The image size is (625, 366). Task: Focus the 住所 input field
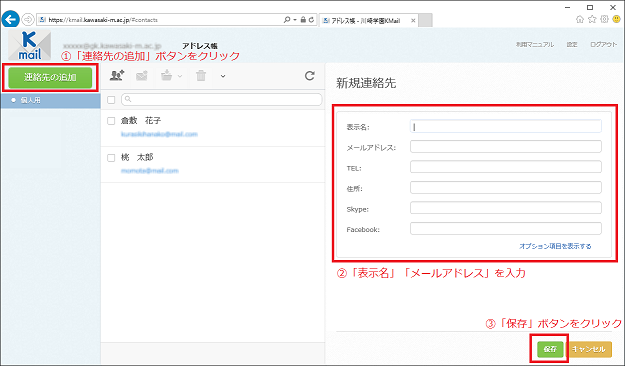pos(506,188)
